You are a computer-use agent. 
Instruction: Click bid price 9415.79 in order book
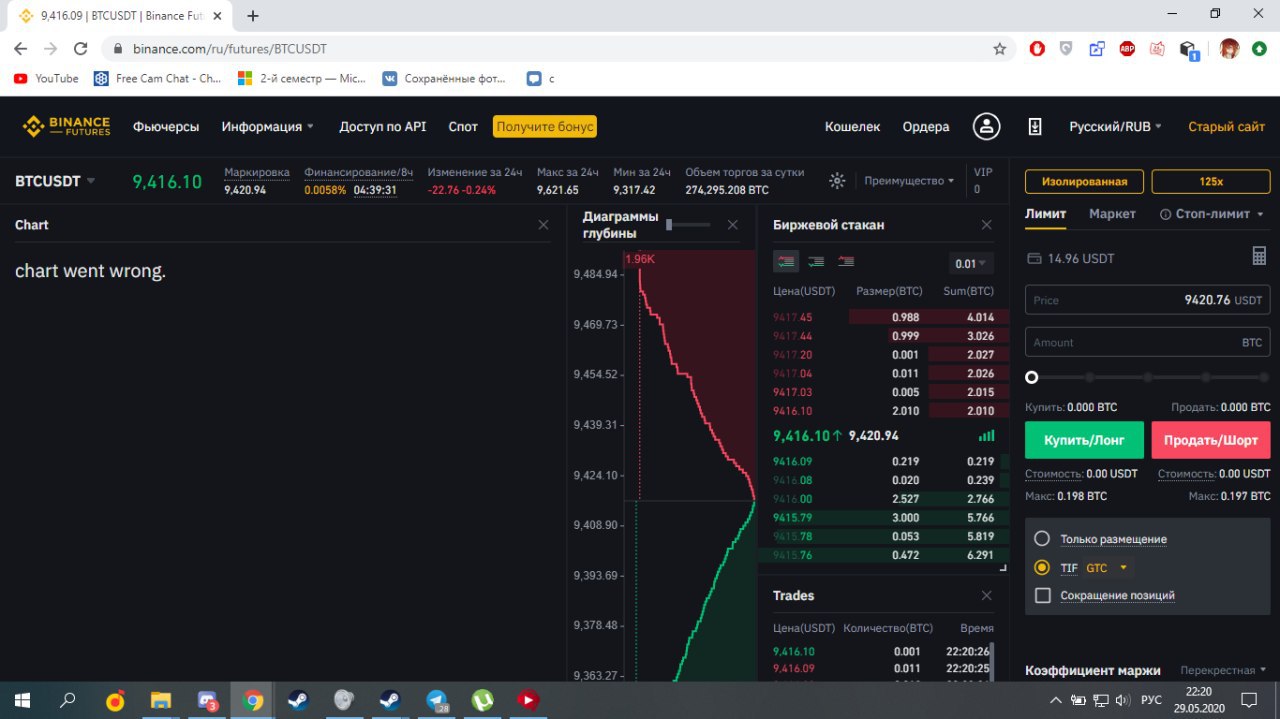click(793, 517)
